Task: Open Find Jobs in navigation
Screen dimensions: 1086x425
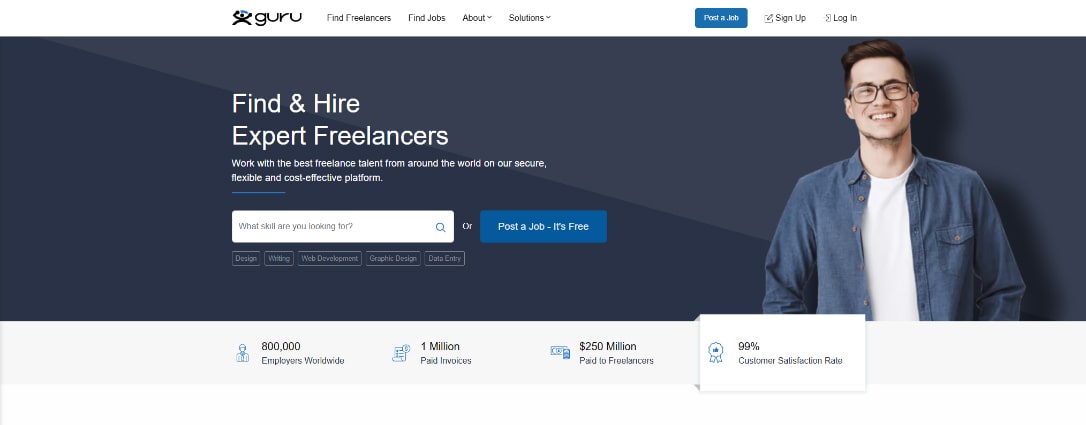Action: click(x=427, y=18)
